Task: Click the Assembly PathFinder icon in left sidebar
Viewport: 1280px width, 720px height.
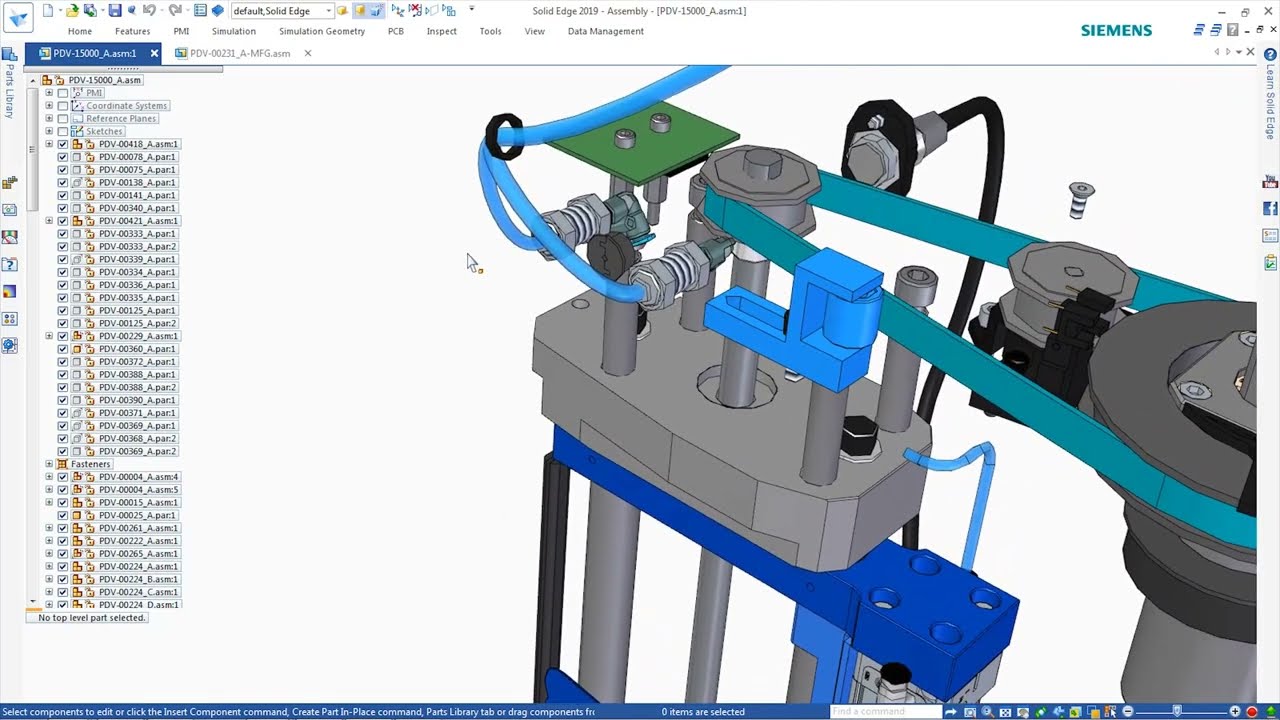Action: tap(10, 183)
